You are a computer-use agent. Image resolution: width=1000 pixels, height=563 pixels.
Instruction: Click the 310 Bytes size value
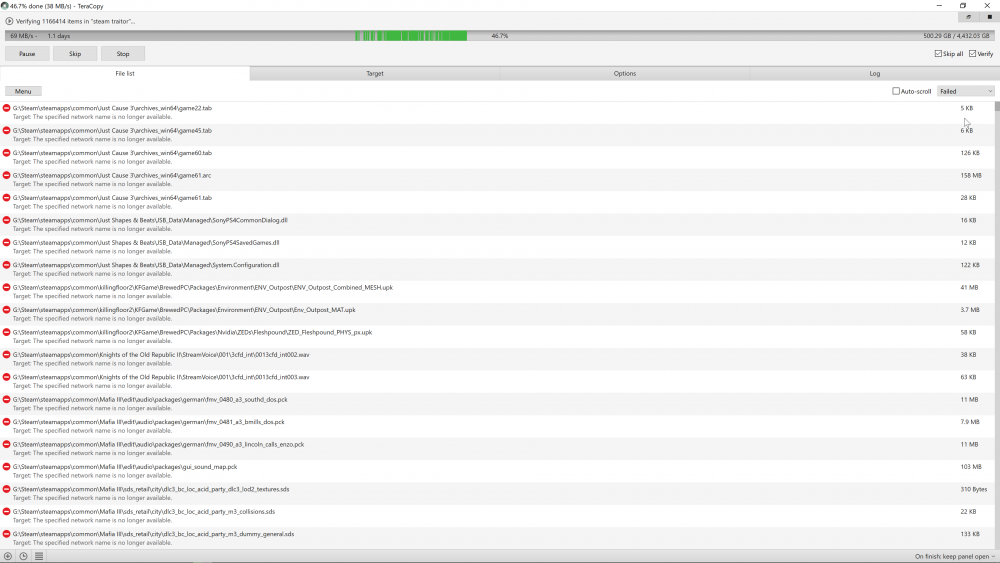[x=974, y=489]
